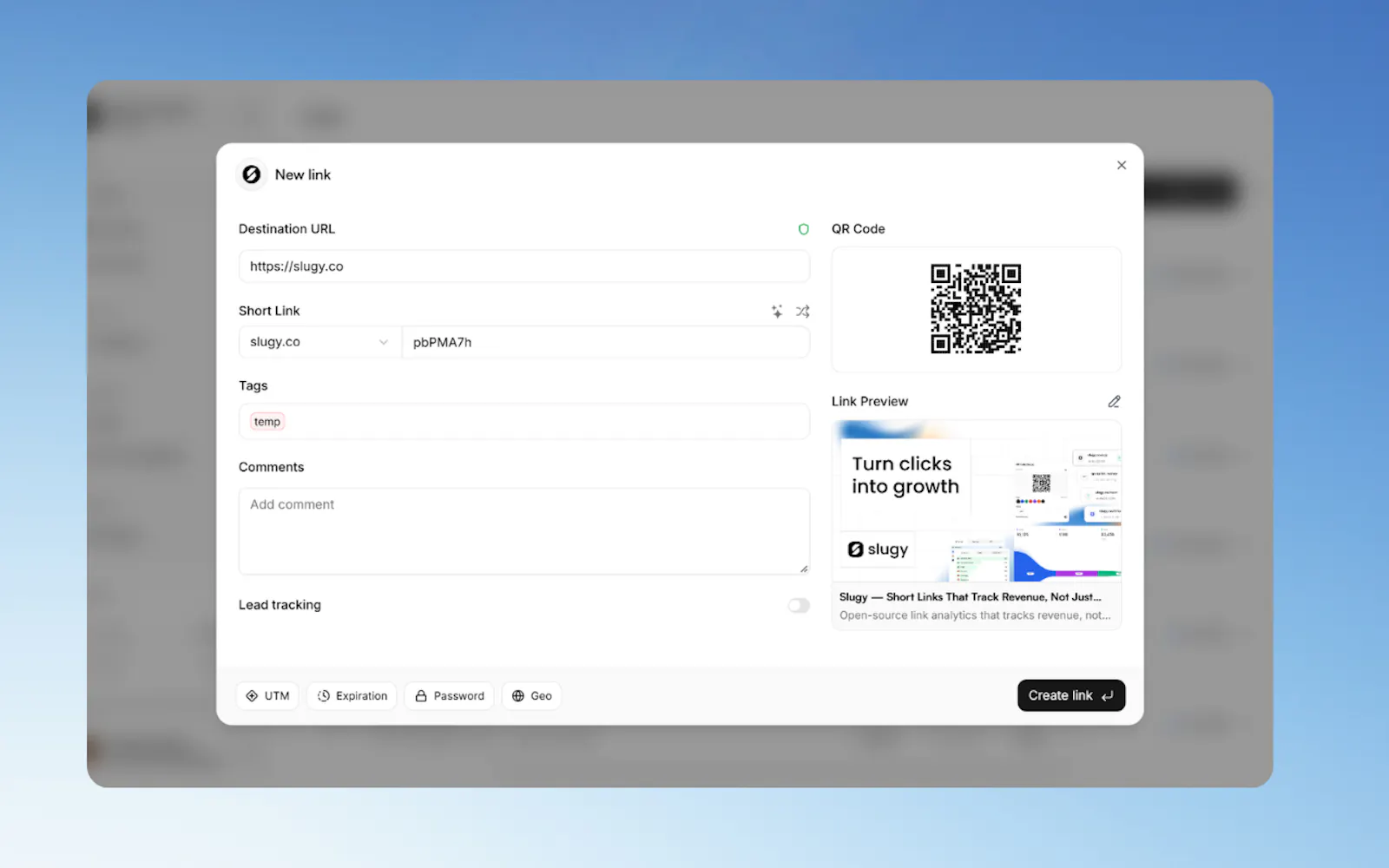Click the Tags input area
The height and width of the screenshot is (868, 1389).
coord(524,422)
